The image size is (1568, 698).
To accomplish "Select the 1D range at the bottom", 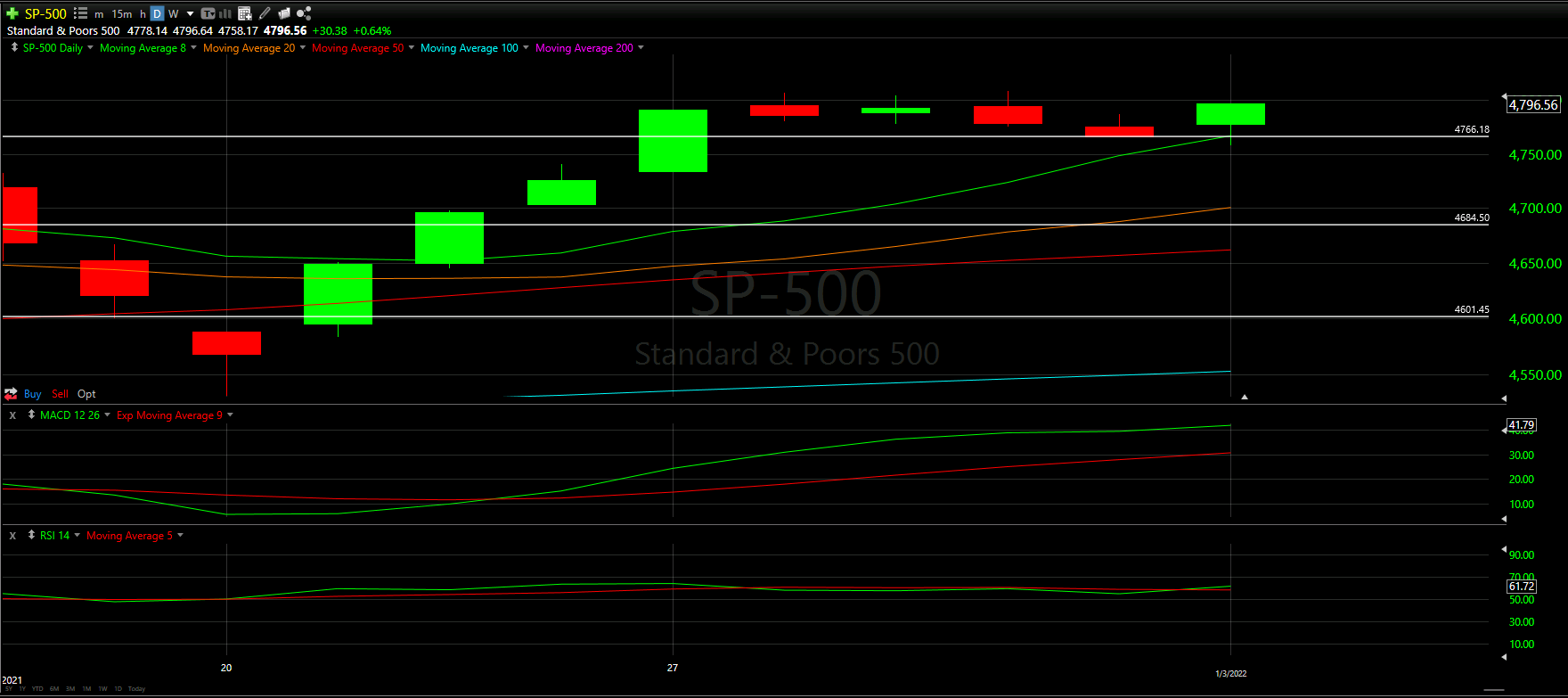I will (118, 688).
